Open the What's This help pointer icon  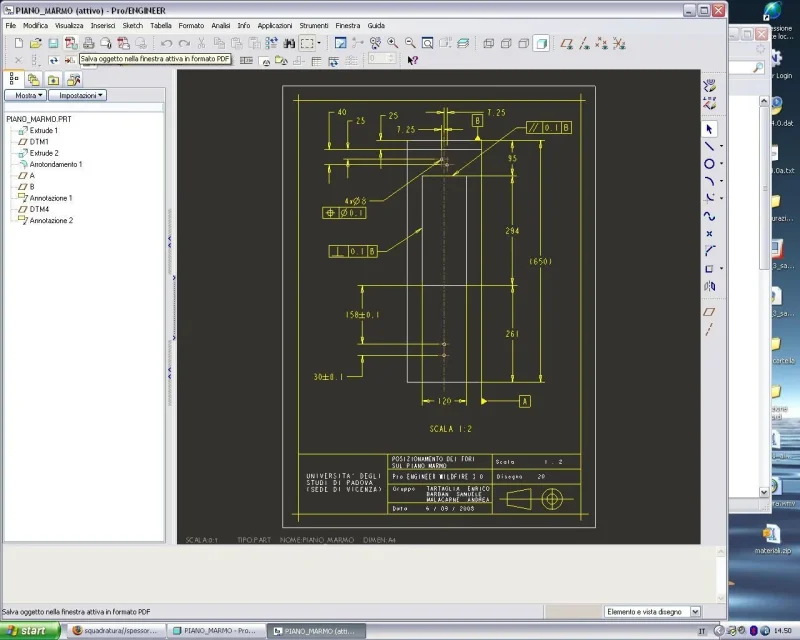pyautogui.click(x=412, y=60)
